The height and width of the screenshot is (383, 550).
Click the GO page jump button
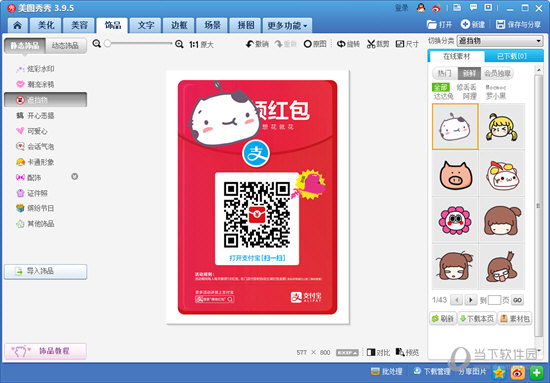point(517,300)
